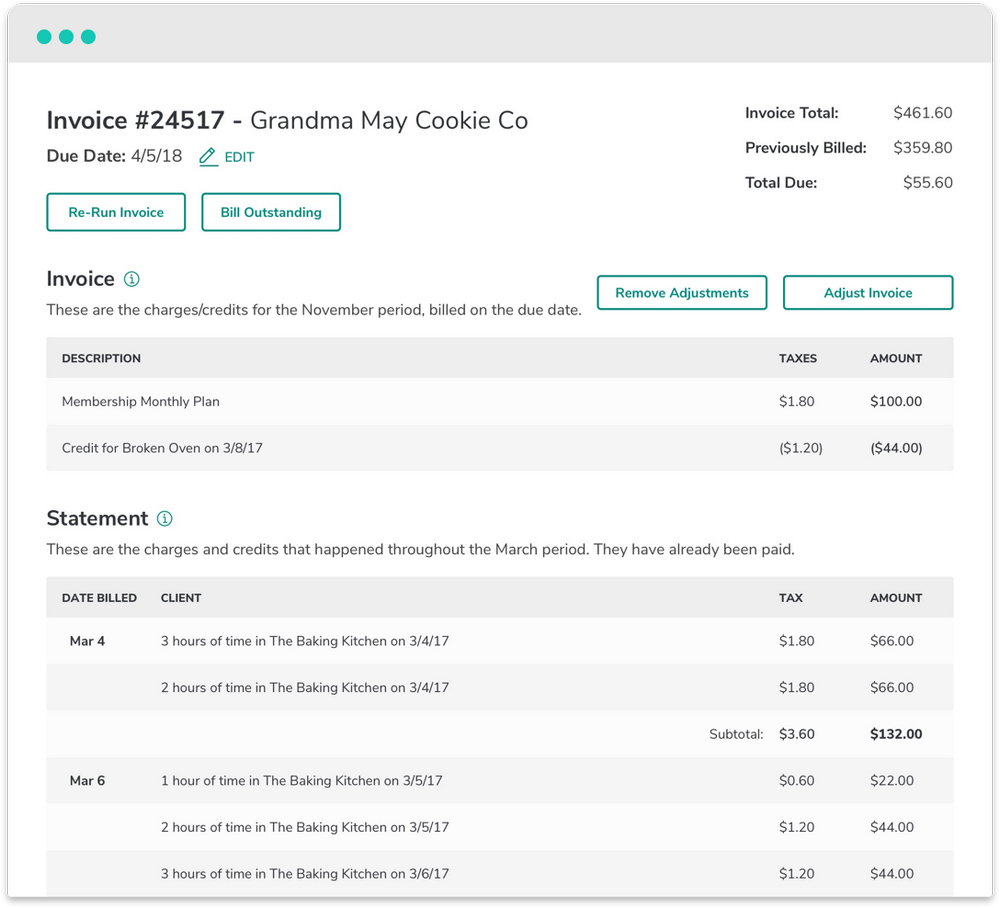Select the Mar 4 date group label

click(x=87, y=641)
